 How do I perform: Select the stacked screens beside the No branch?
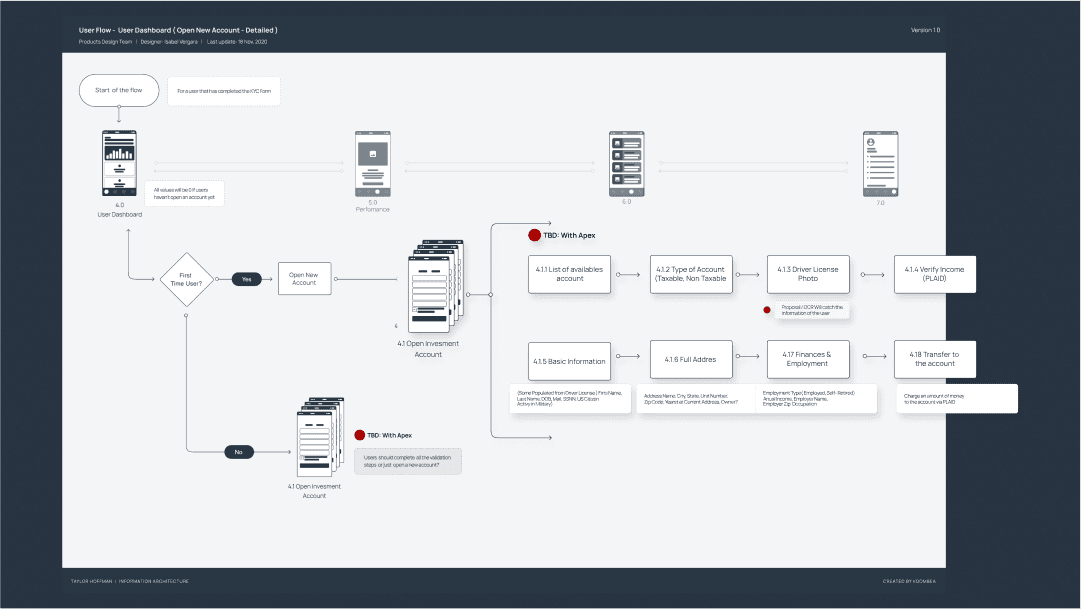point(320,437)
